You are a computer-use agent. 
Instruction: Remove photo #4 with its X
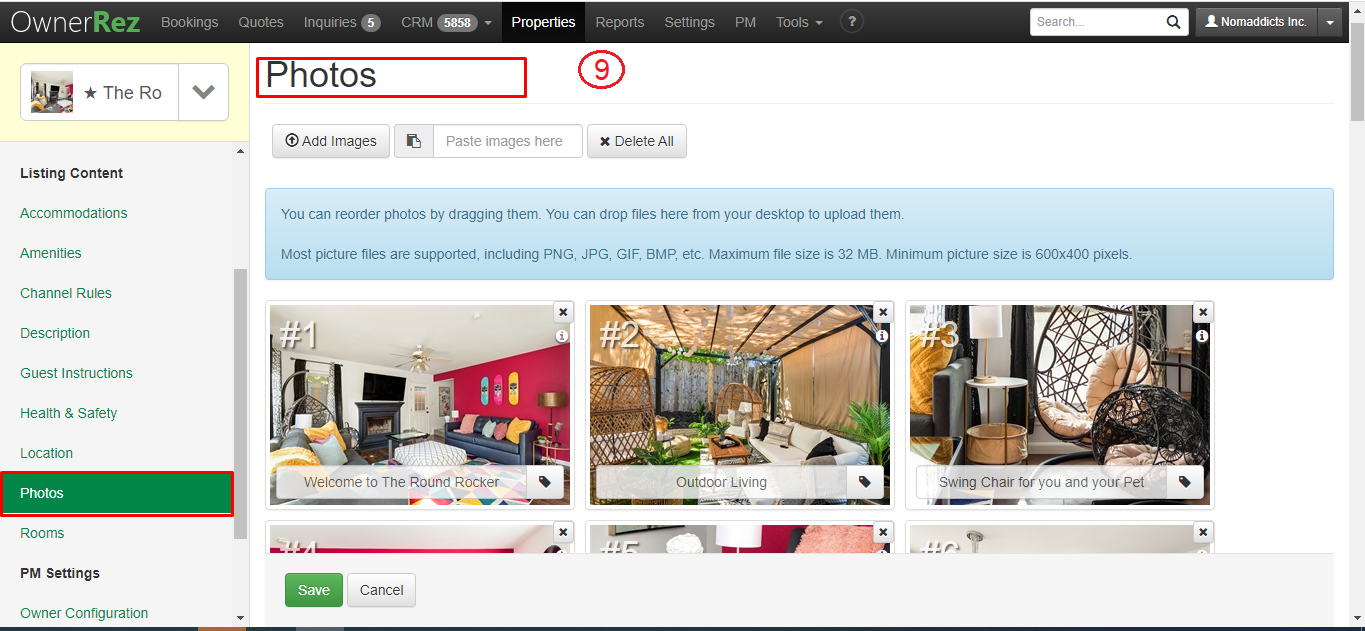click(x=563, y=532)
